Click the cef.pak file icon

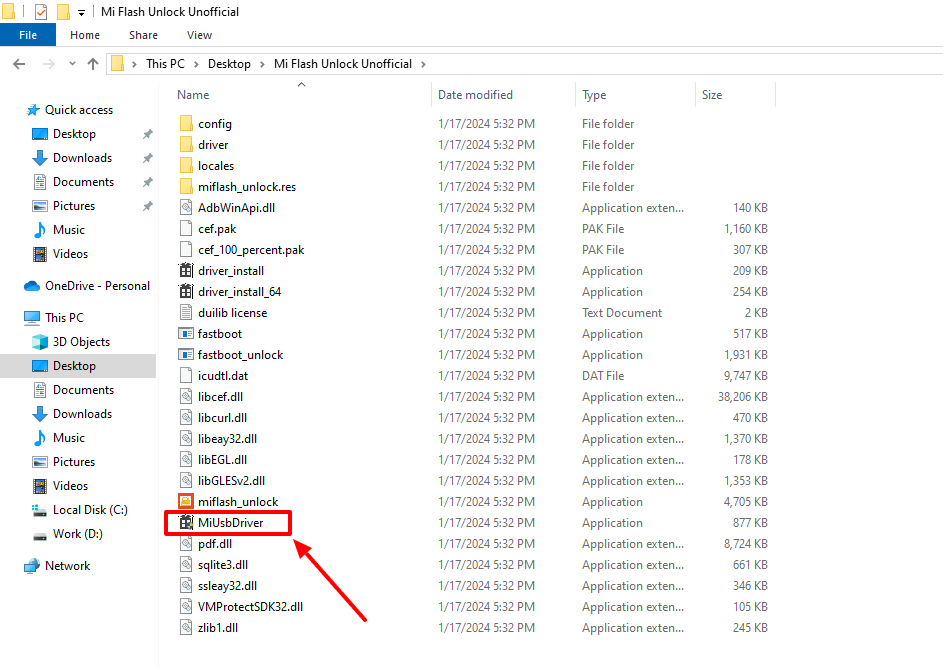[x=186, y=228]
